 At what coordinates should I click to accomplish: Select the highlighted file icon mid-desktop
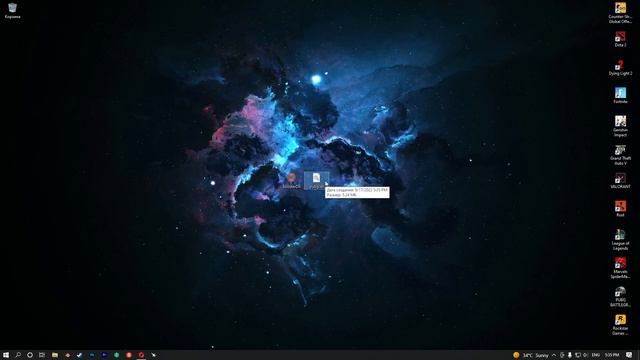coord(316,180)
